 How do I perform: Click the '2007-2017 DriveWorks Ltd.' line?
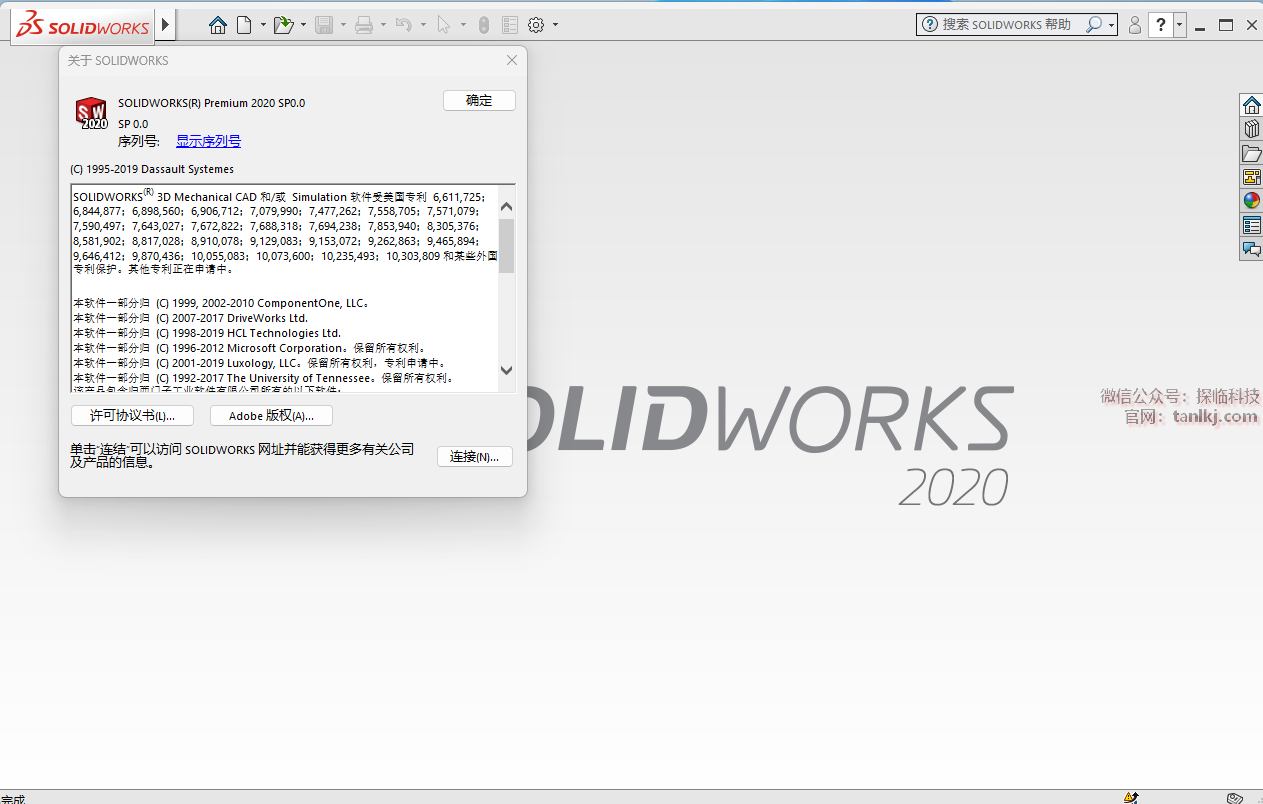click(190, 318)
